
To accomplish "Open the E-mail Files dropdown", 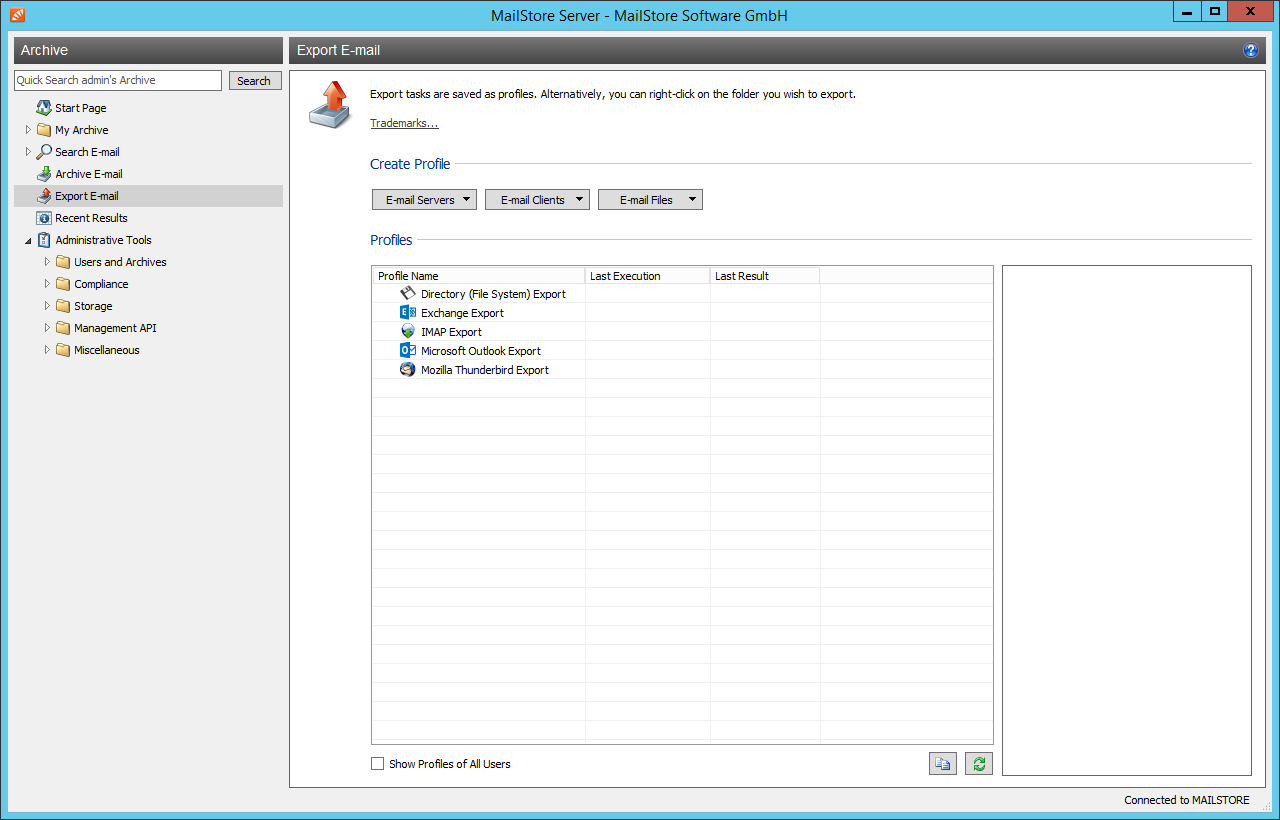I will click(x=650, y=200).
